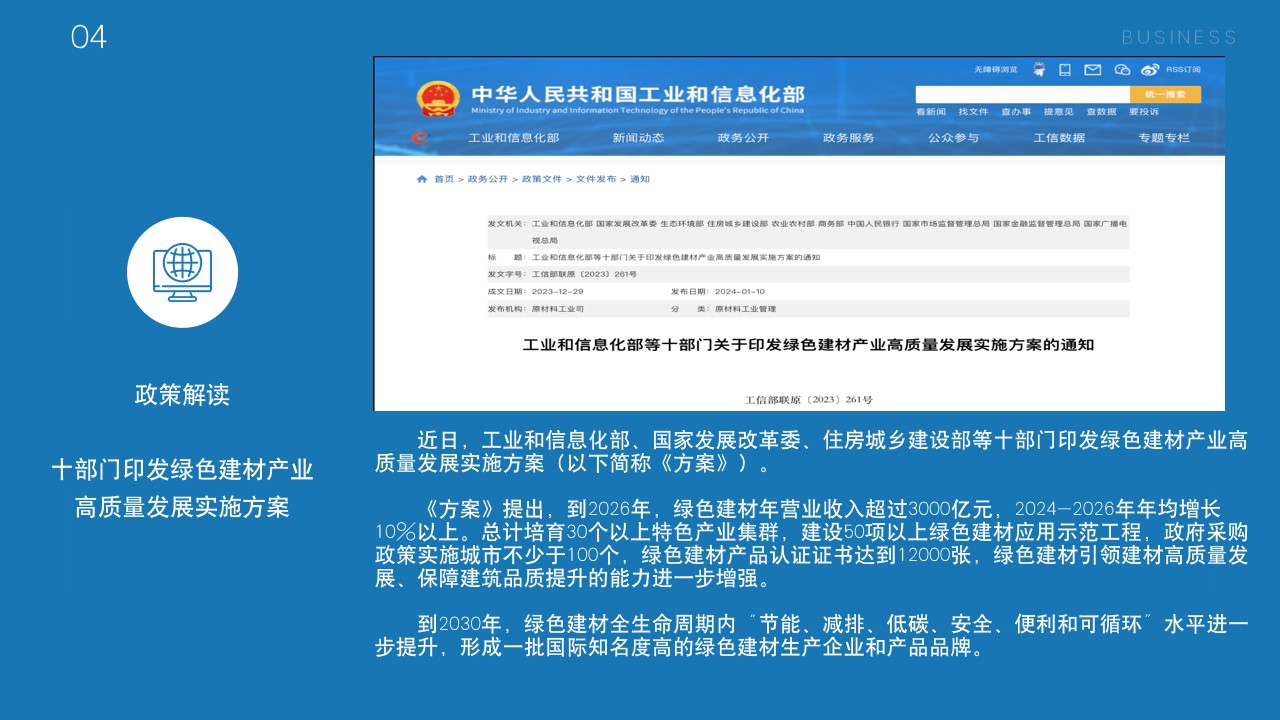Click the globe monitor icon on slide
This screenshot has width=1280, height=720.
click(x=182, y=272)
